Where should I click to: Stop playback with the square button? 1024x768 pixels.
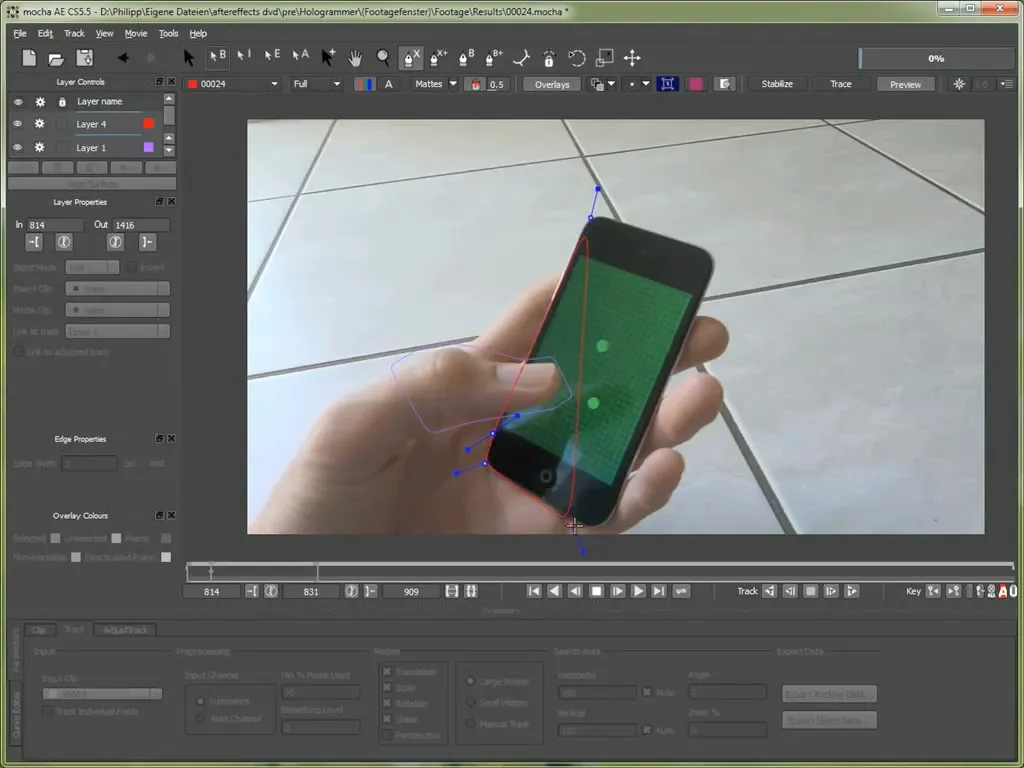click(x=596, y=591)
